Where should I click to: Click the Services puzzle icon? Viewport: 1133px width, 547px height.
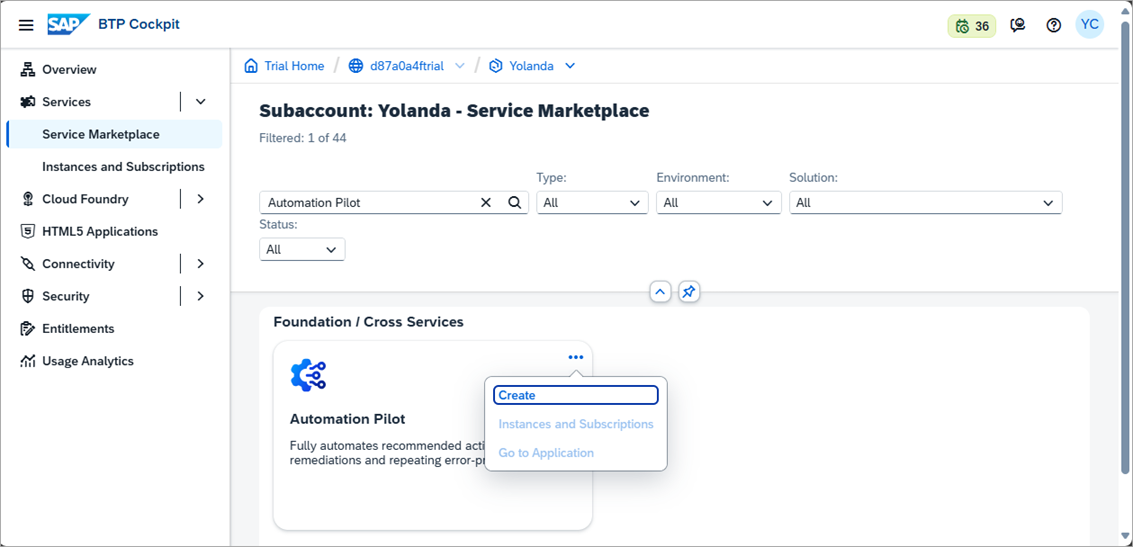coord(27,102)
